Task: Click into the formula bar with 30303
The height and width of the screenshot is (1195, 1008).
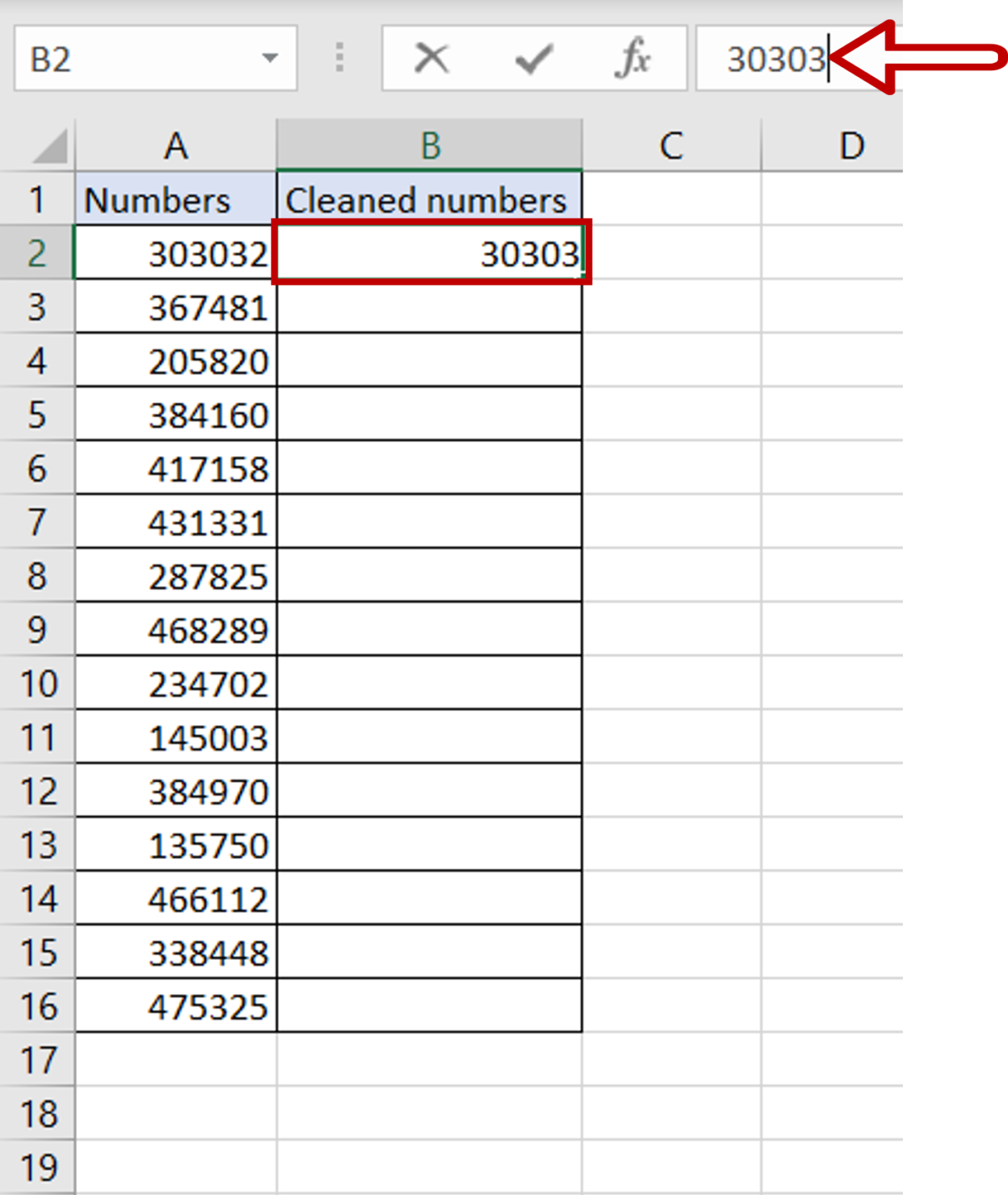Action: tap(799, 58)
